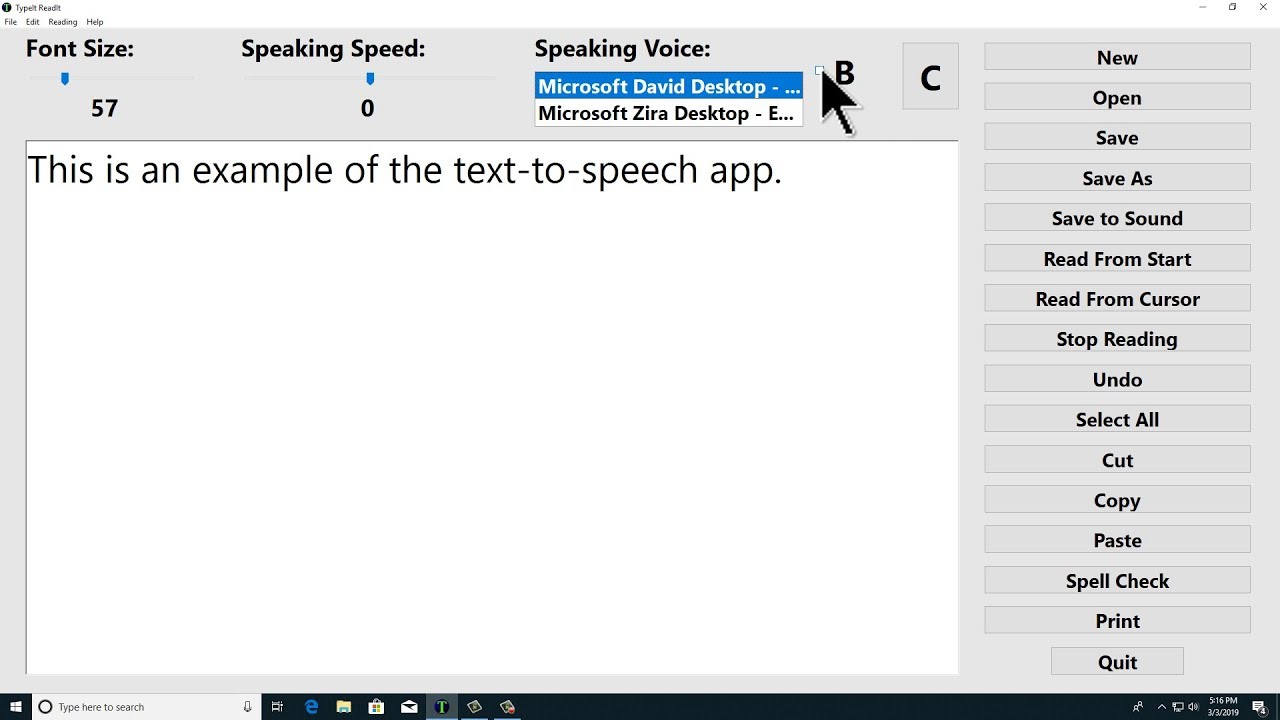Start reading with Read From Start
Viewport: 1280px width, 720px height.
coord(1117,258)
